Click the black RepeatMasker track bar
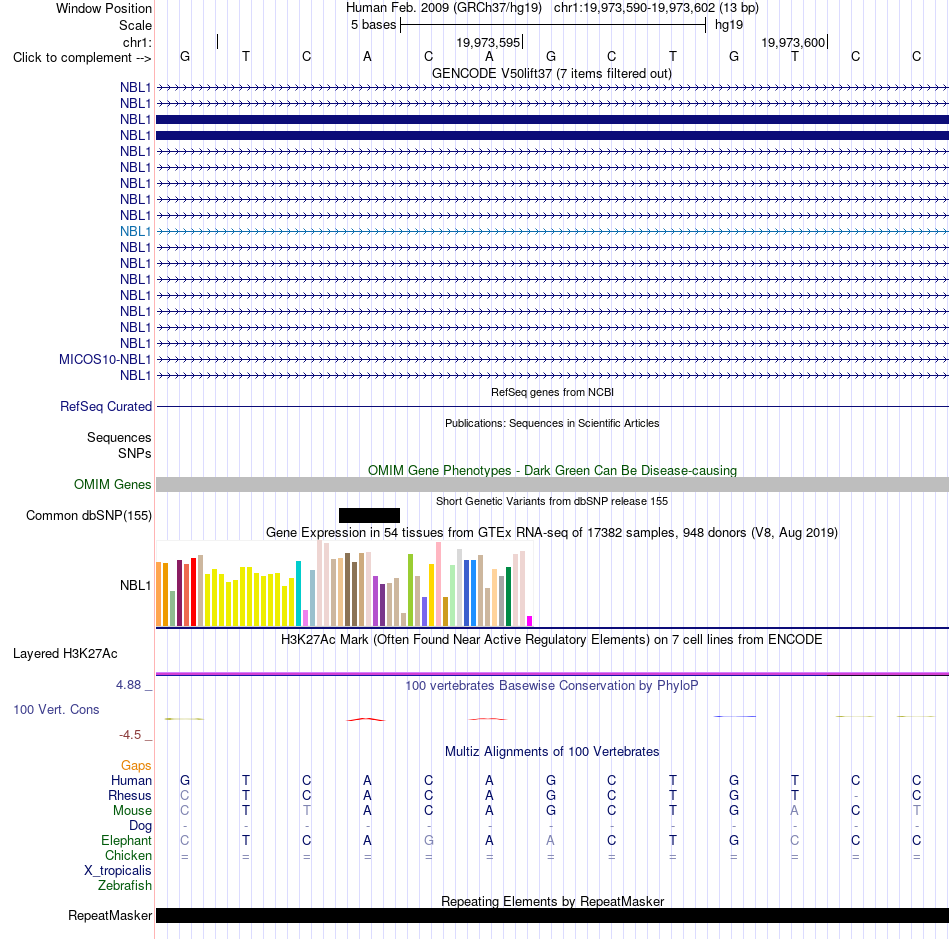 coord(553,915)
